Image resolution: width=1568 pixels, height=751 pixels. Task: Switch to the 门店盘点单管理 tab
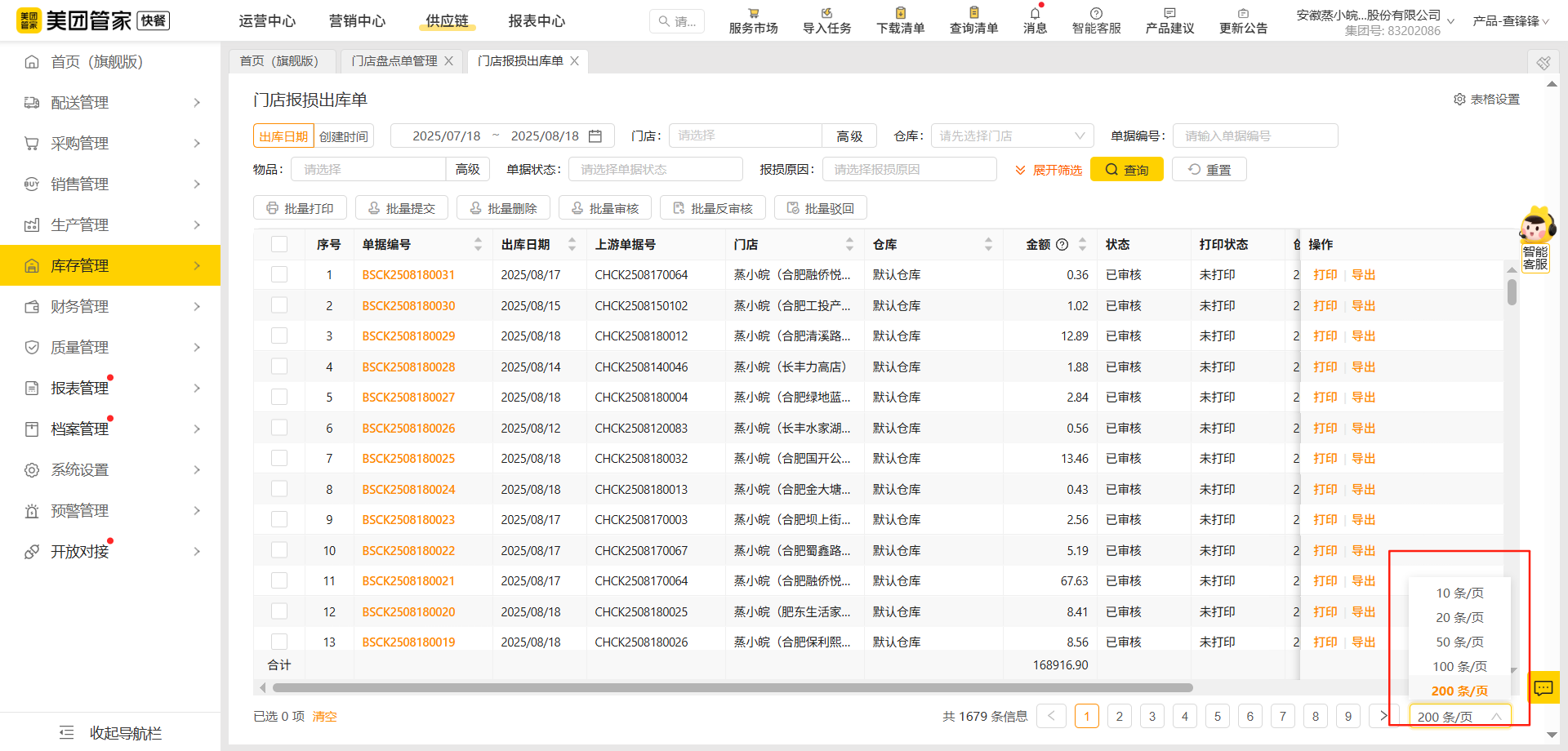tap(393, 60)
